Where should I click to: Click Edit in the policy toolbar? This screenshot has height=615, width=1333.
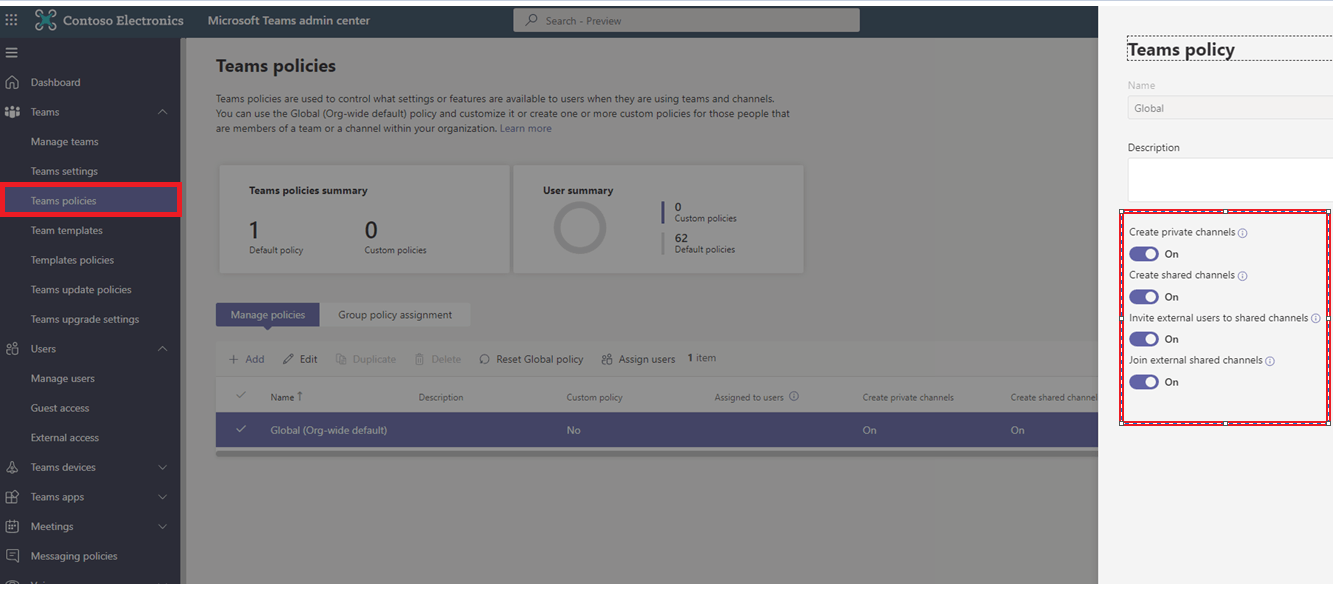300,359
